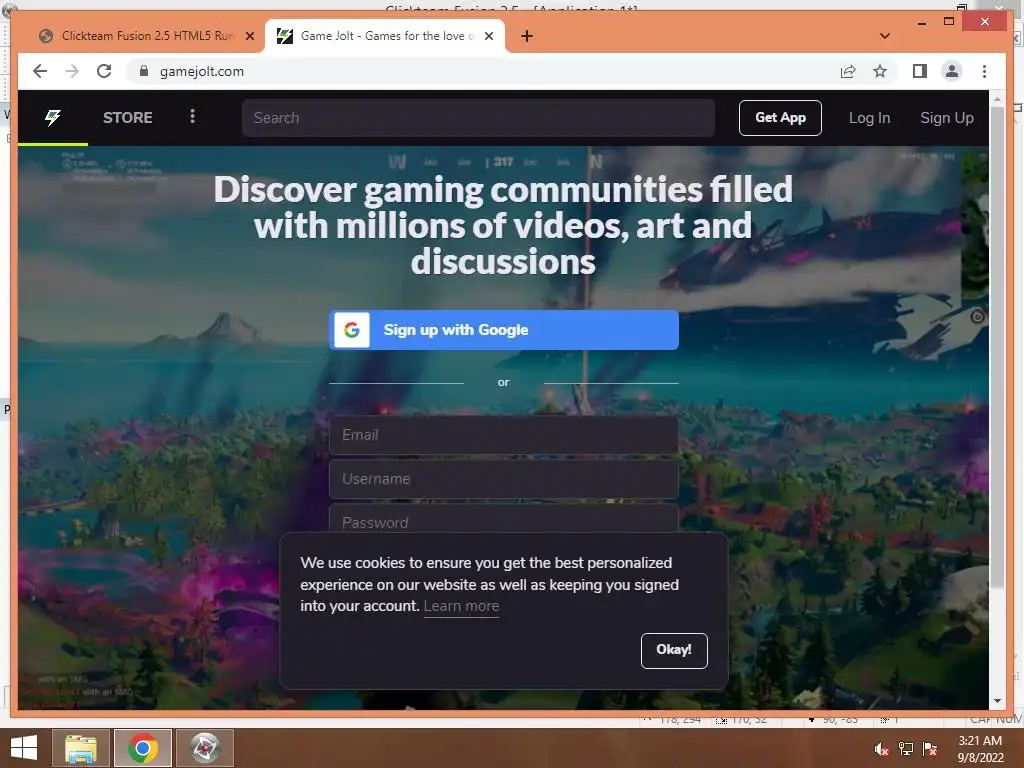Image resolution: width=1024 pixels, height=768 pixels.
Task: Reload the gamejolt.com page
Action: pos(104,71)
